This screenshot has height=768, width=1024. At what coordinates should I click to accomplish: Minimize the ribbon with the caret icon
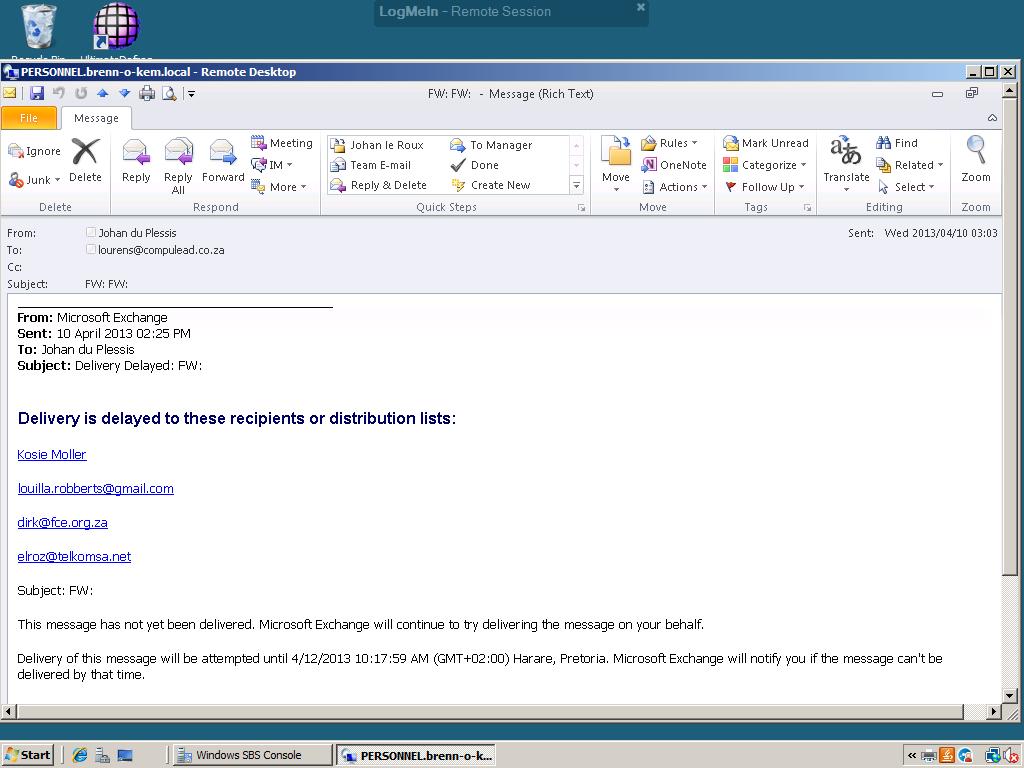pos(992,118)
